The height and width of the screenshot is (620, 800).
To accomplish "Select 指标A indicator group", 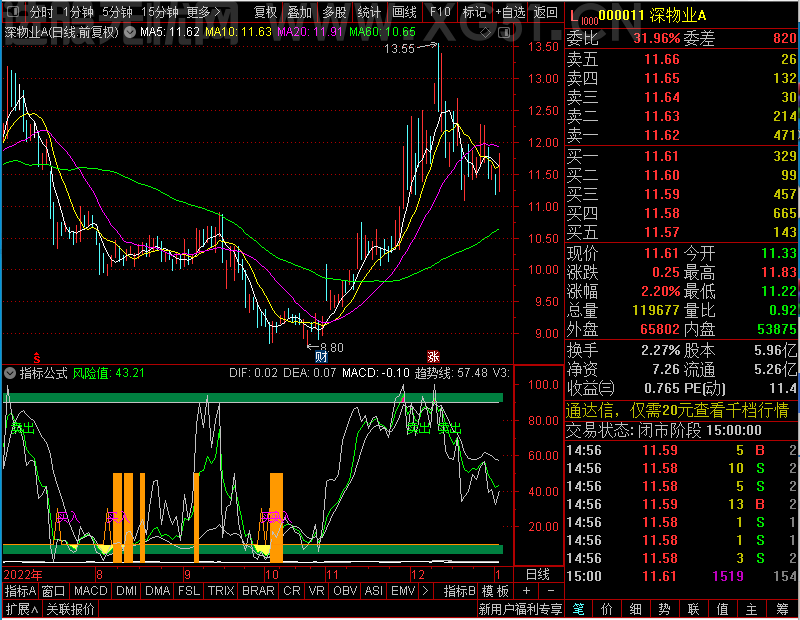I will click(20, 591).
